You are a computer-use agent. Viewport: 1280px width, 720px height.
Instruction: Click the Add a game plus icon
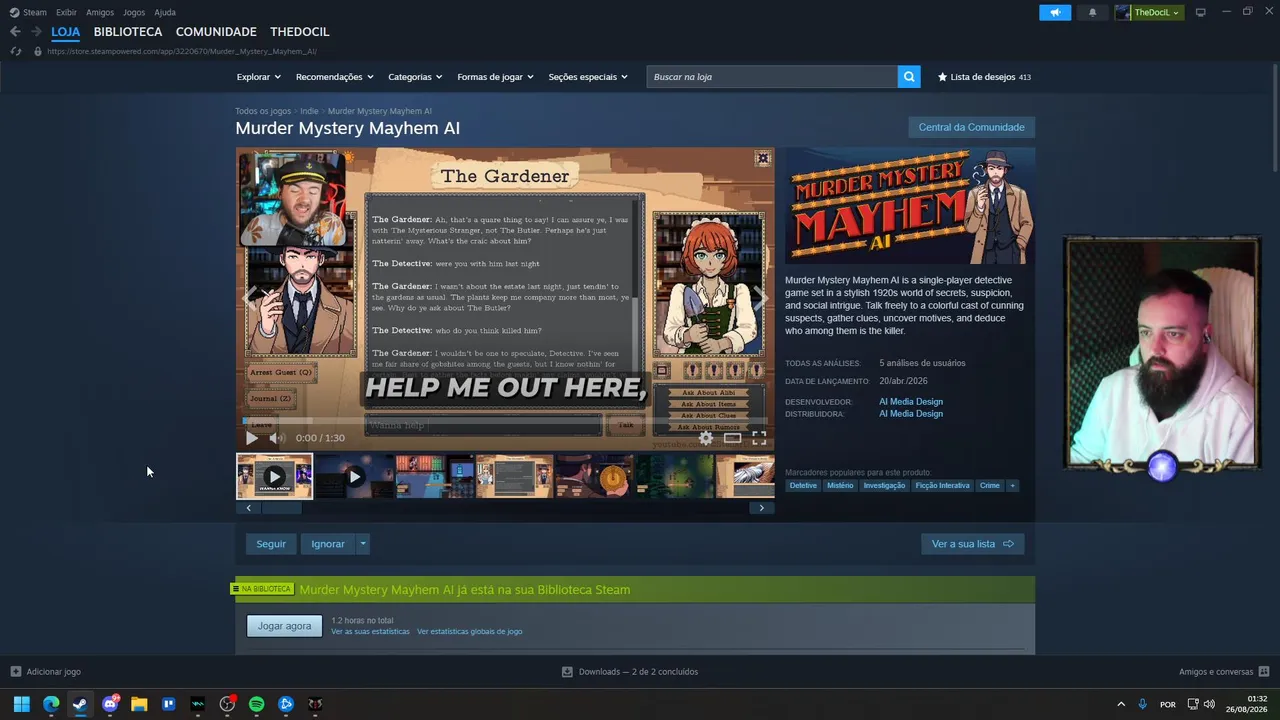pos(16,672)
